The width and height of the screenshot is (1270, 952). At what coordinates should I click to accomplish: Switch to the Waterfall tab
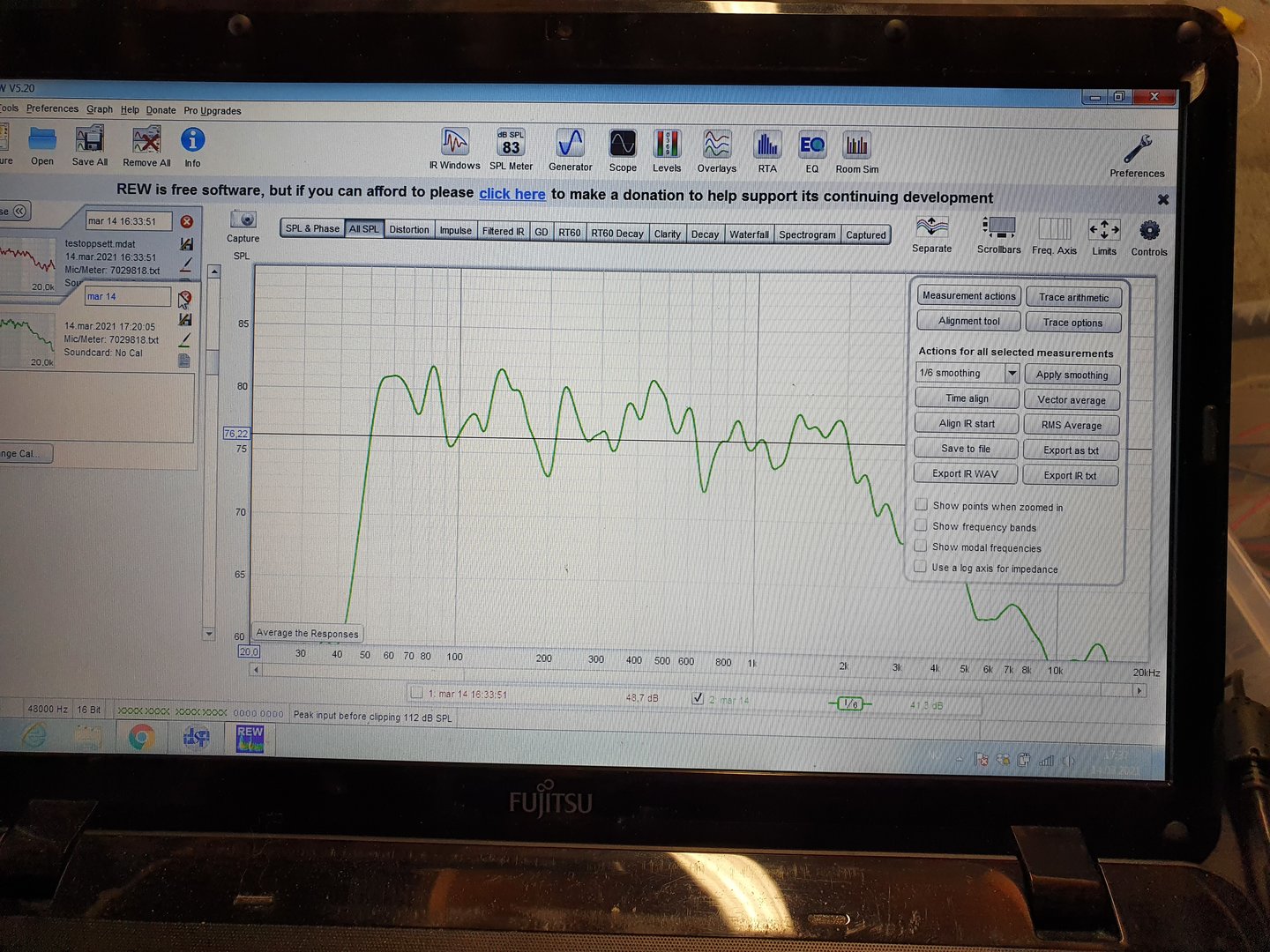pos(749,234)
